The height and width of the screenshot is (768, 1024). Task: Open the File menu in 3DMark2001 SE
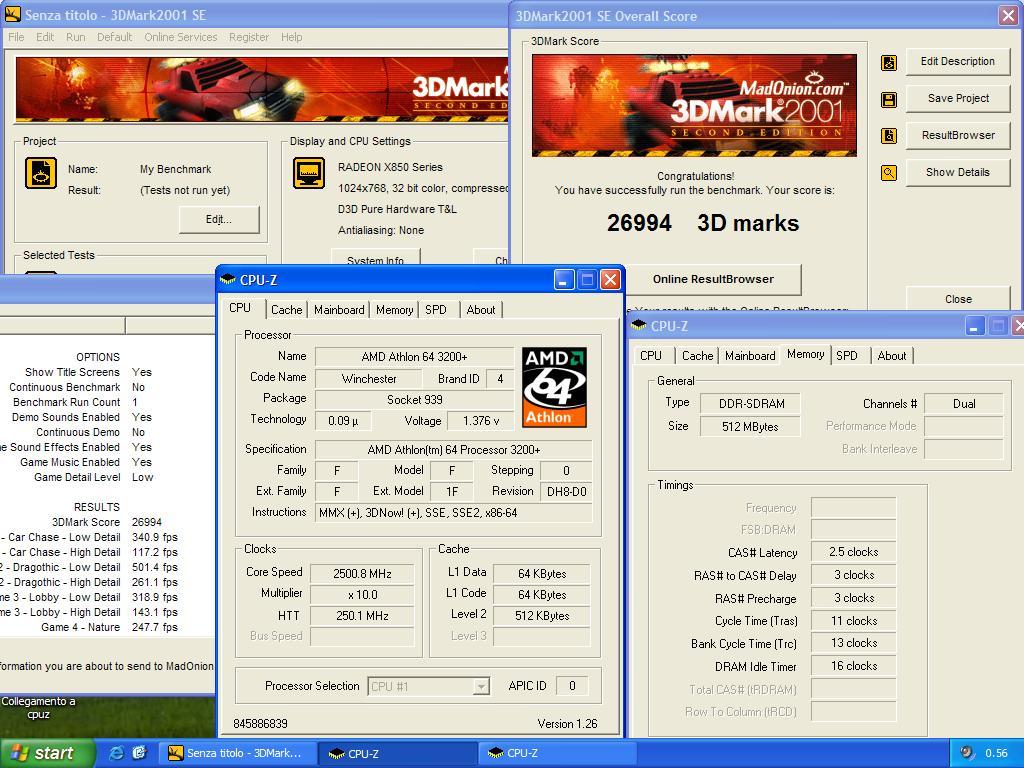point(16,37)
